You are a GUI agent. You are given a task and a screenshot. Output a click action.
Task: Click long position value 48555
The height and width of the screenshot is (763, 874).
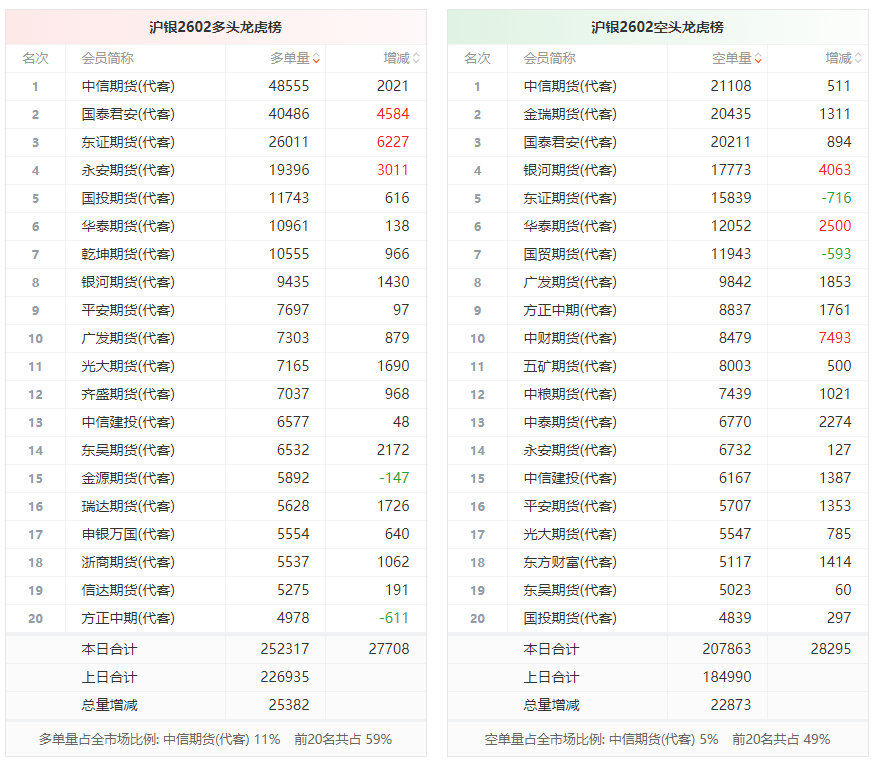click(x=289, y=86)
